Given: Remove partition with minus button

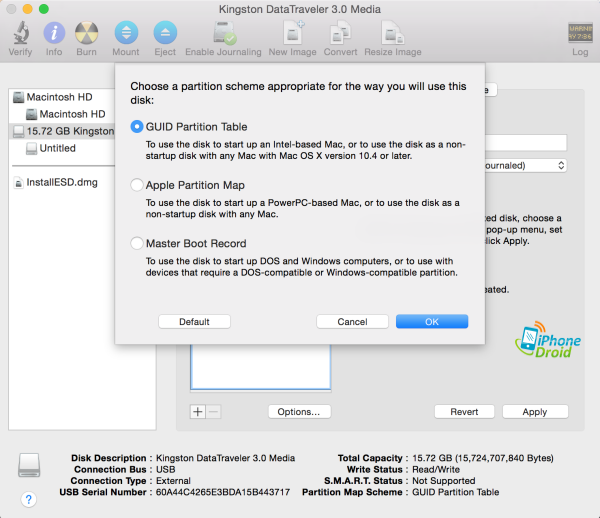Looking at the screenshot, I should pos(214,412).
